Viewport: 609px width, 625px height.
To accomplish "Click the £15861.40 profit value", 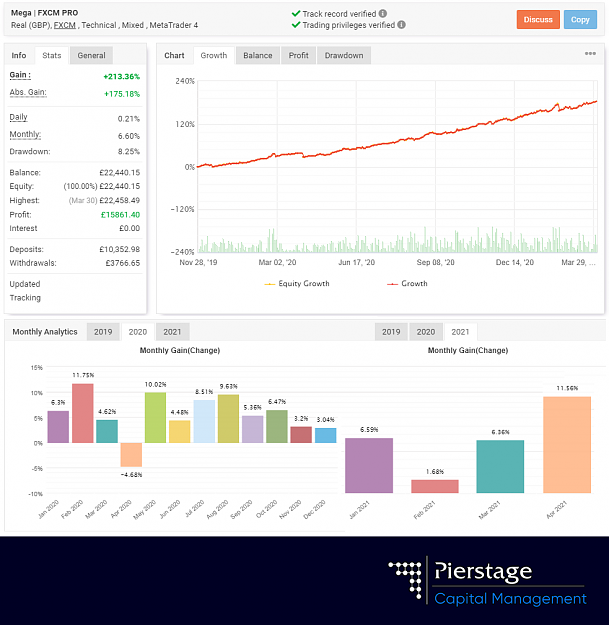I will [x=120, y=215].
